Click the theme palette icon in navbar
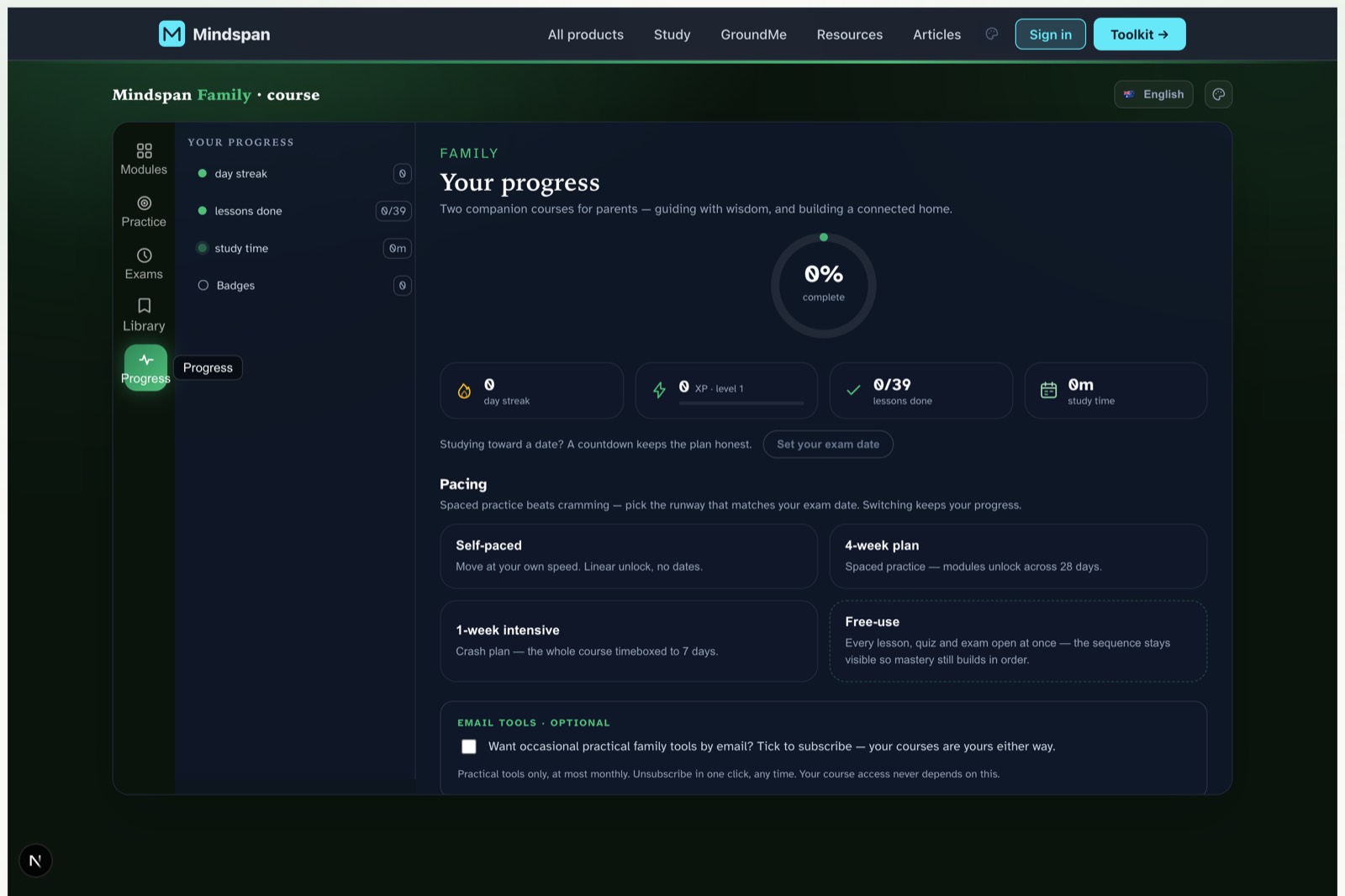This screenshot has width=1345, height=896. (x=992, y=34)
